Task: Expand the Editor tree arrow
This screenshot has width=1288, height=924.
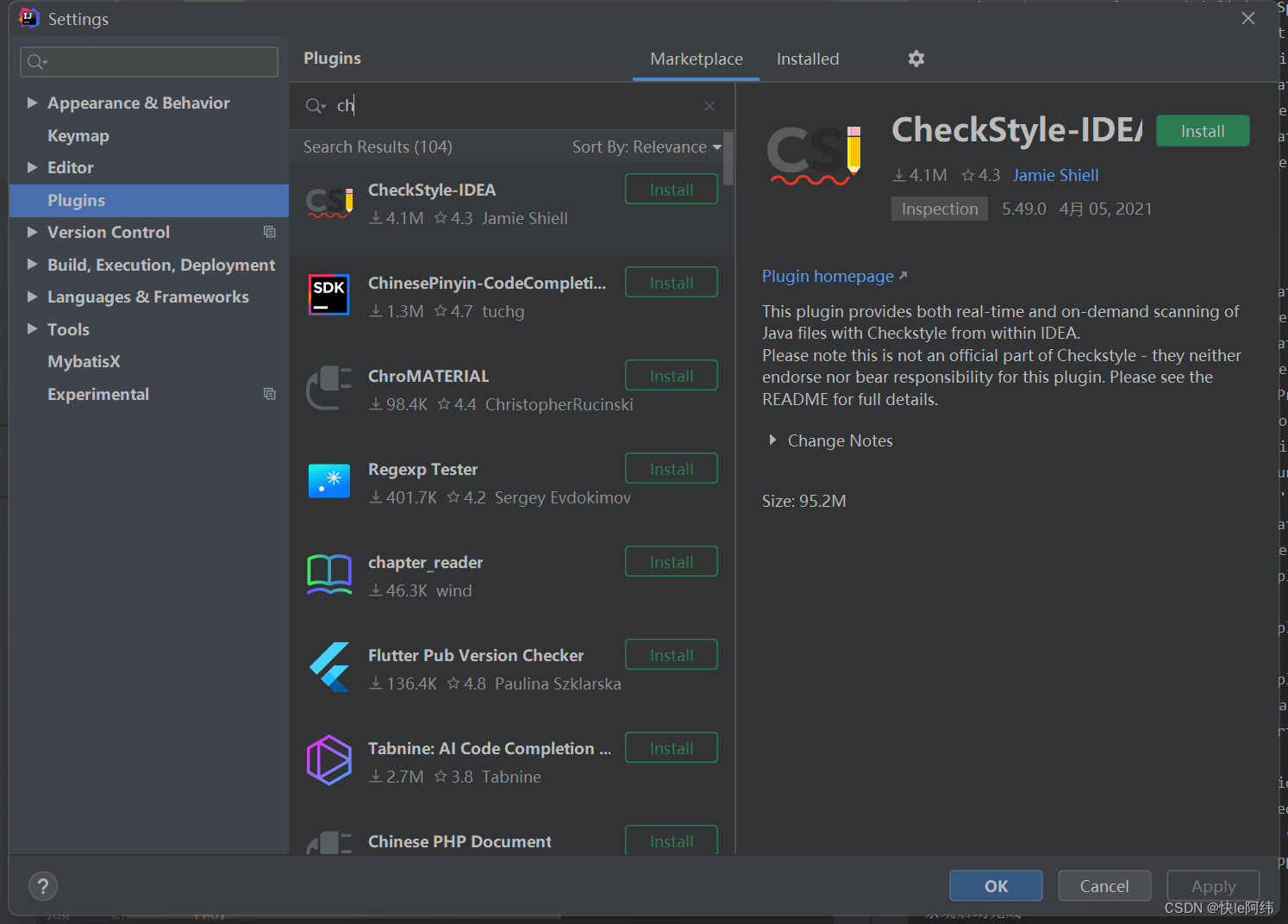Action: (x=32, y=167)
